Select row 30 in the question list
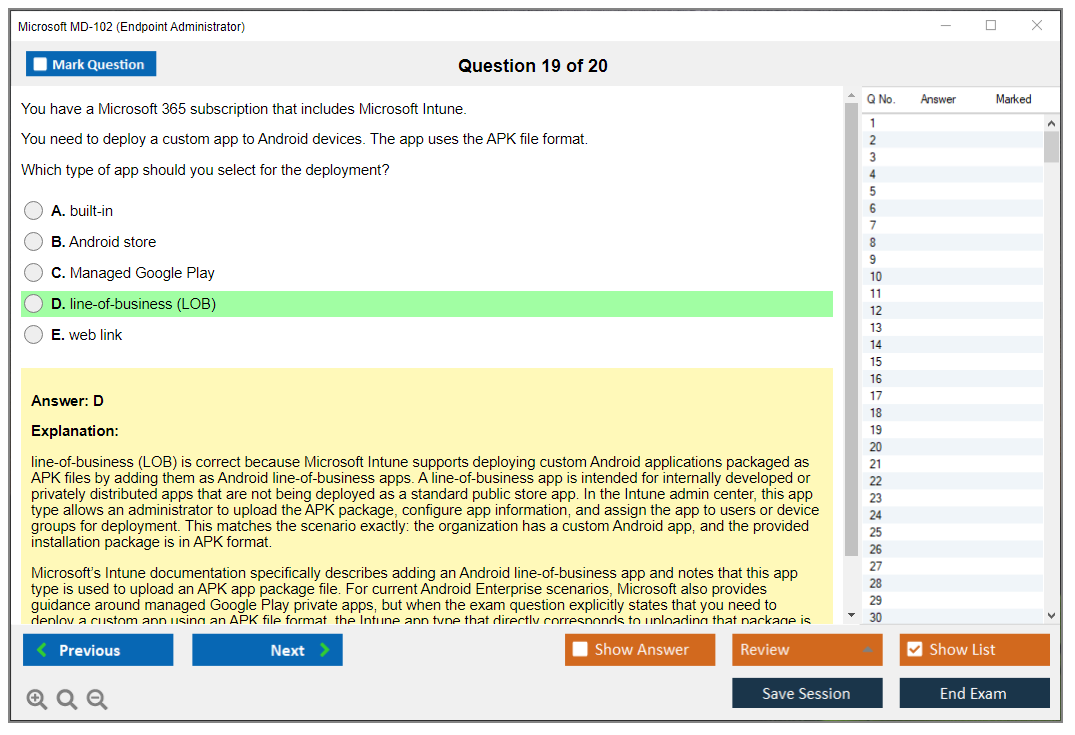 [953, 617]
